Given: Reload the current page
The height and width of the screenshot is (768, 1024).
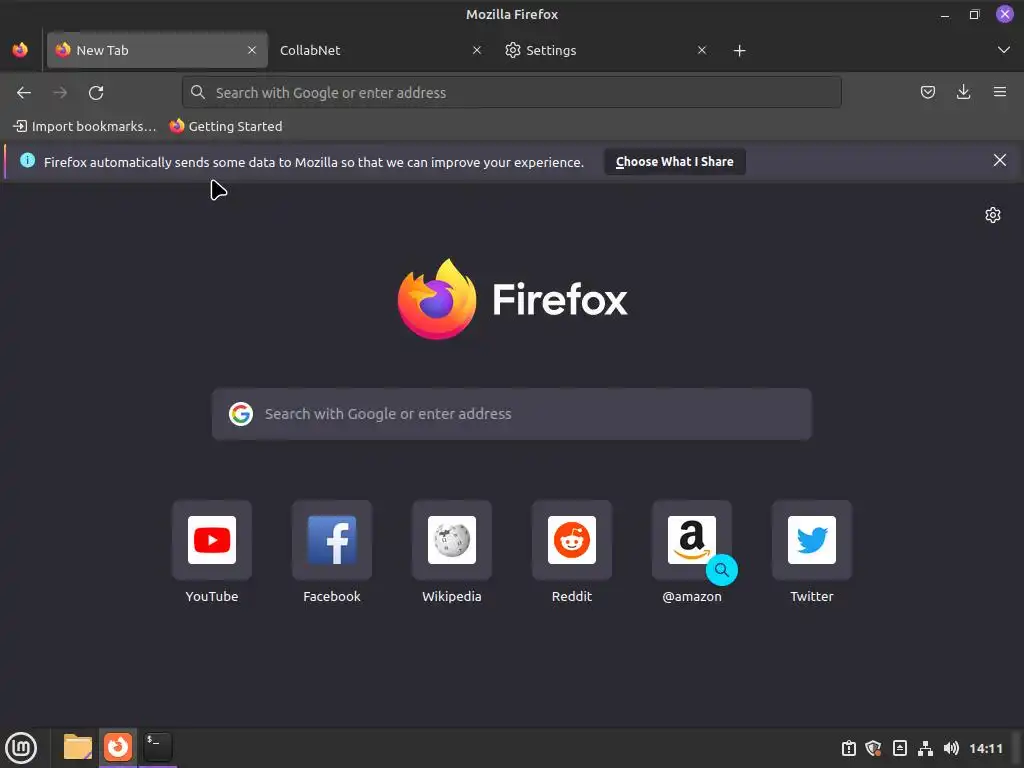Looking at the screenshot, I should (96, 93).
